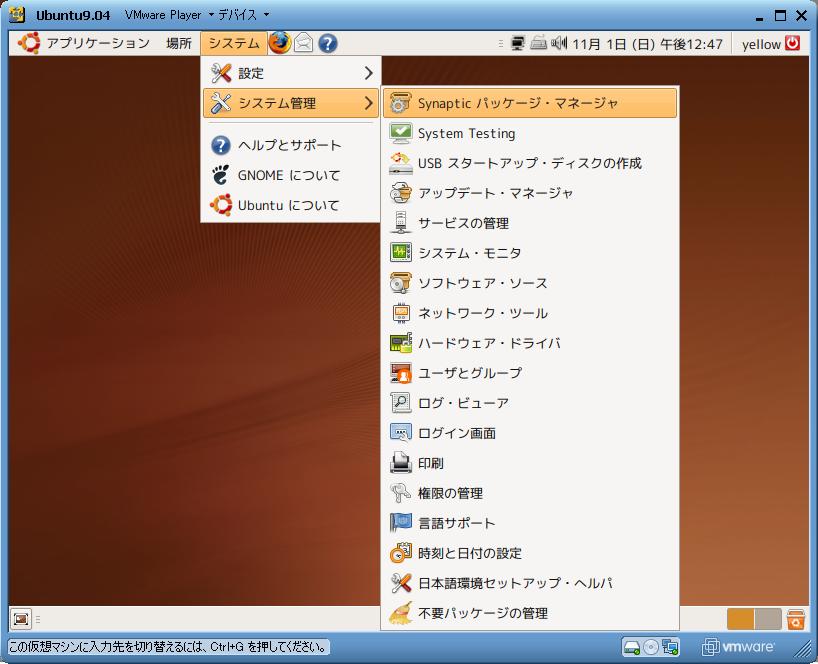818x664 pixels.
Task: Open the デバイス dropdown in VMware title bar
Action: click(x=243, y=15)
